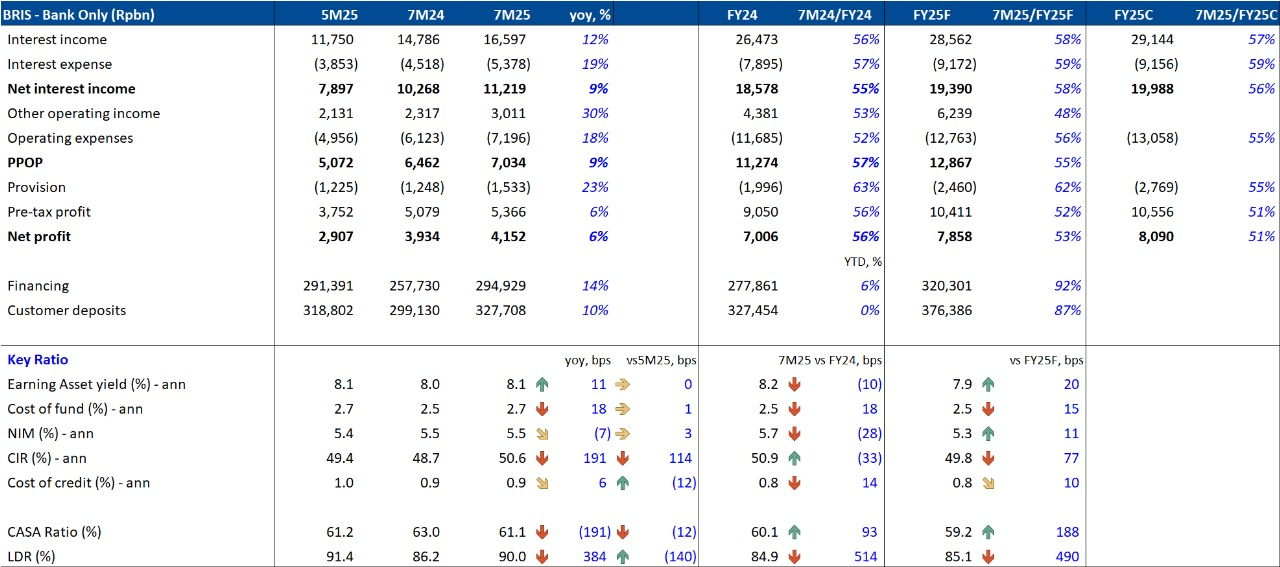
Task: Select red down arrow next to LDR FY24 84.9
Action: (795, 556)
